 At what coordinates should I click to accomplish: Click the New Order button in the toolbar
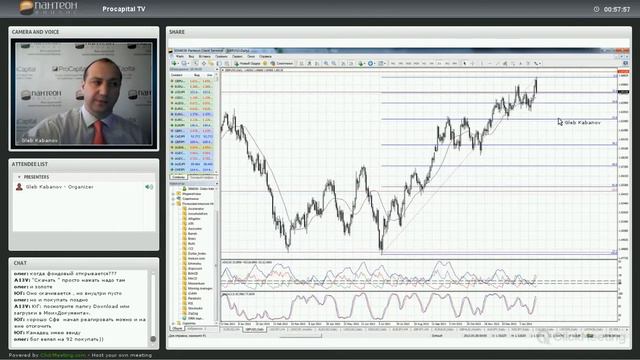247,63
